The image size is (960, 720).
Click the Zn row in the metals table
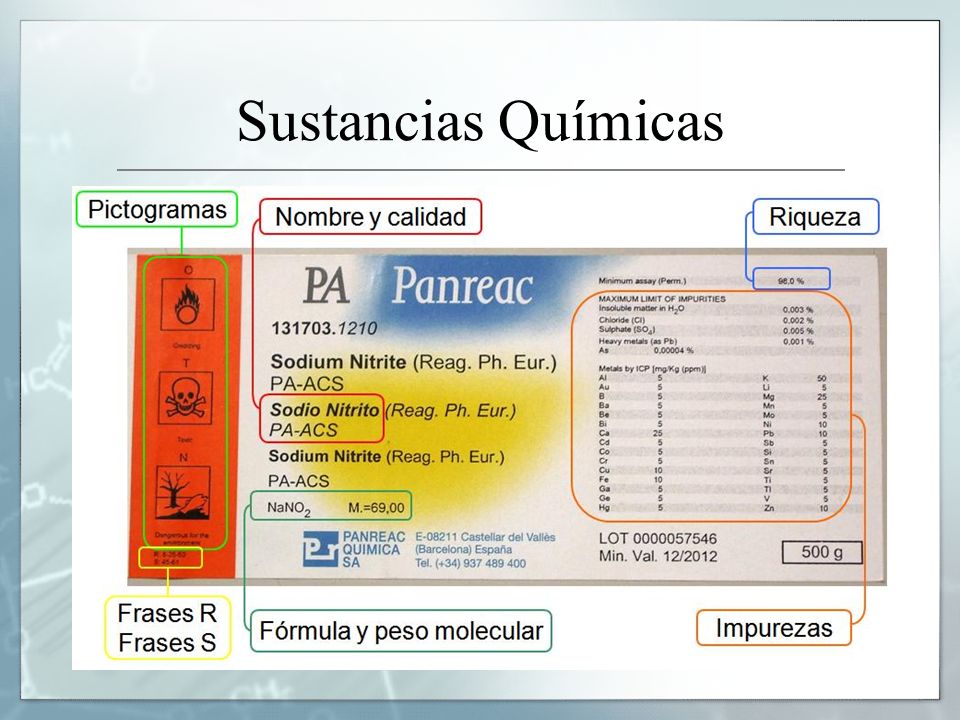(x=797, y=508)
